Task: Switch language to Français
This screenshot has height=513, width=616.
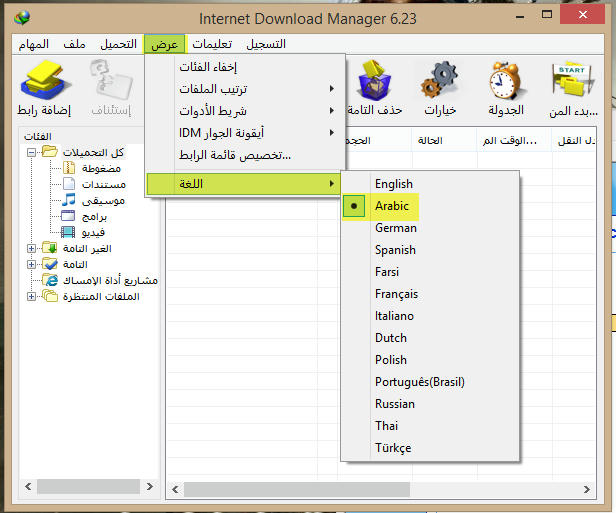Action: 396,294
